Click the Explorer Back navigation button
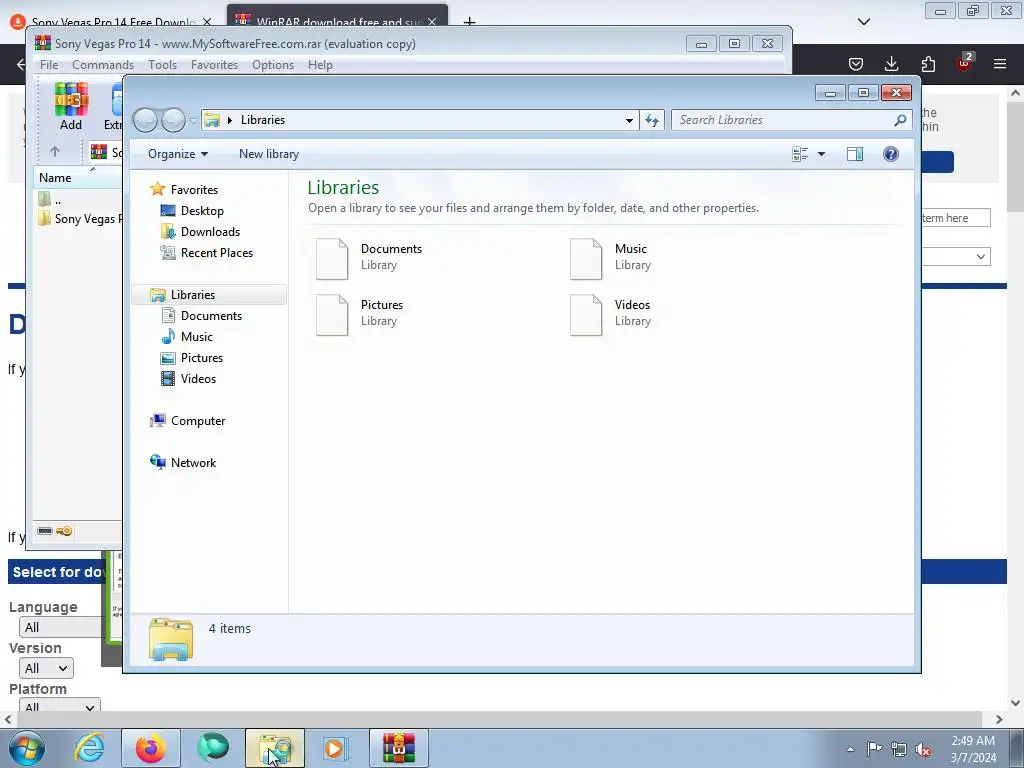 pyautogui.click(x=146, y=120)
